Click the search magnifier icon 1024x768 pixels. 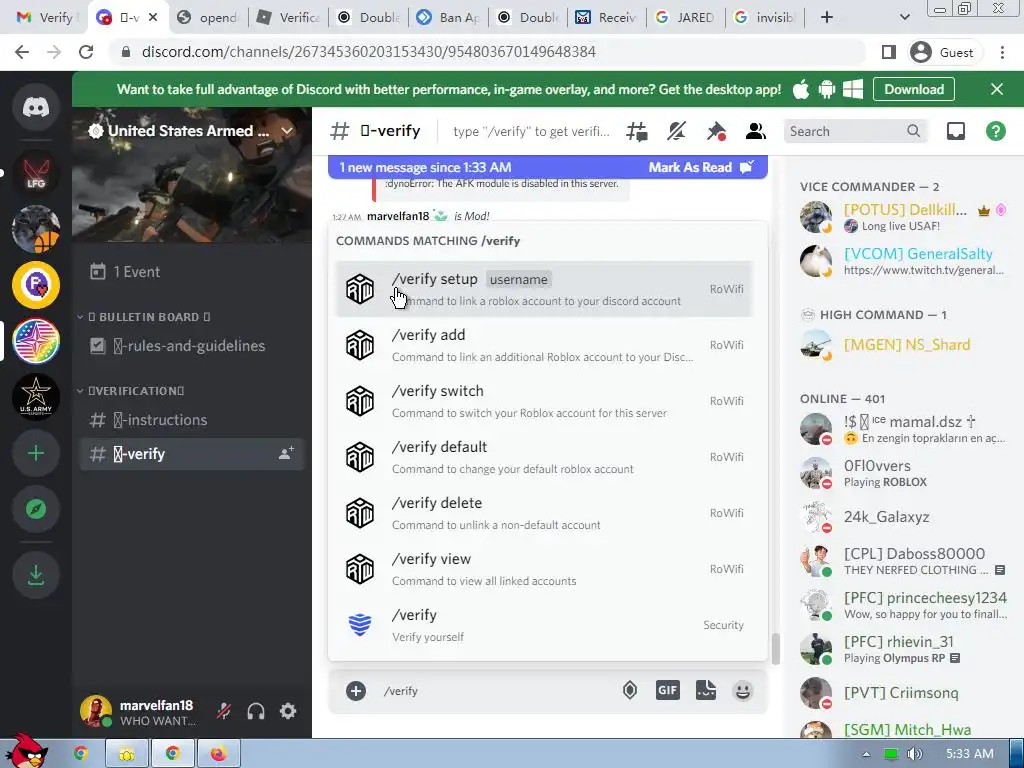913,131
